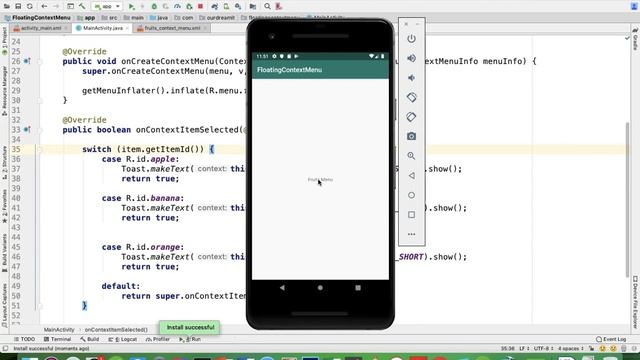640x360 pixels.
Task: Open the Run tool window
Action: (x=190, y=339)
